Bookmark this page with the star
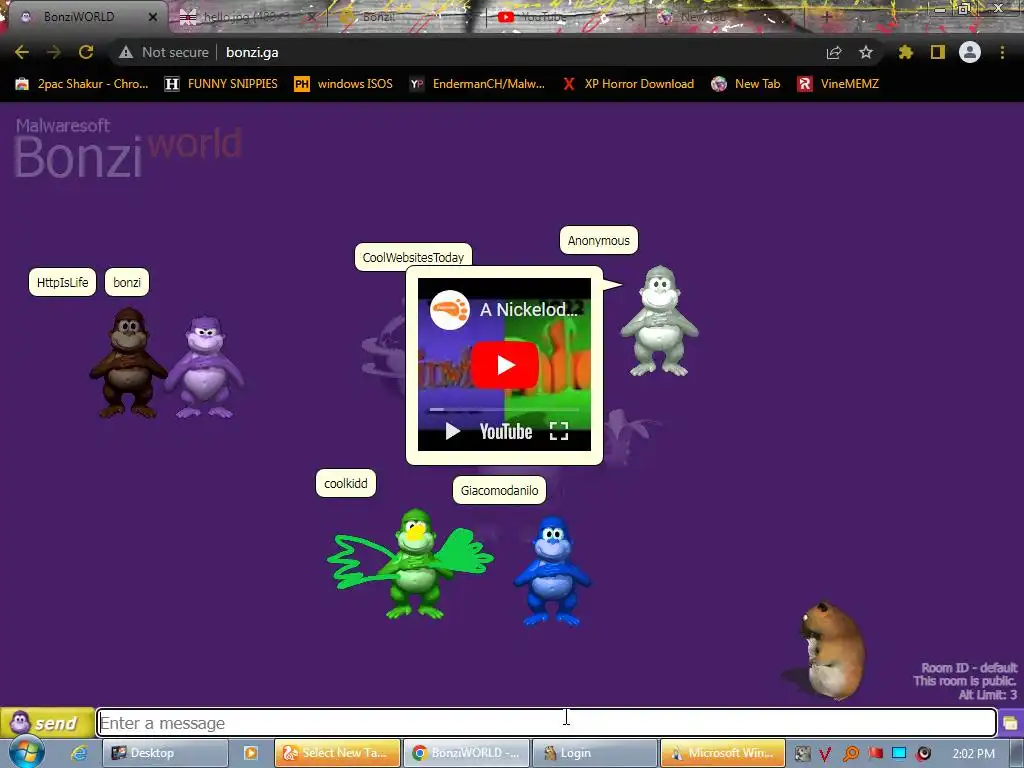 coord(866,52)
